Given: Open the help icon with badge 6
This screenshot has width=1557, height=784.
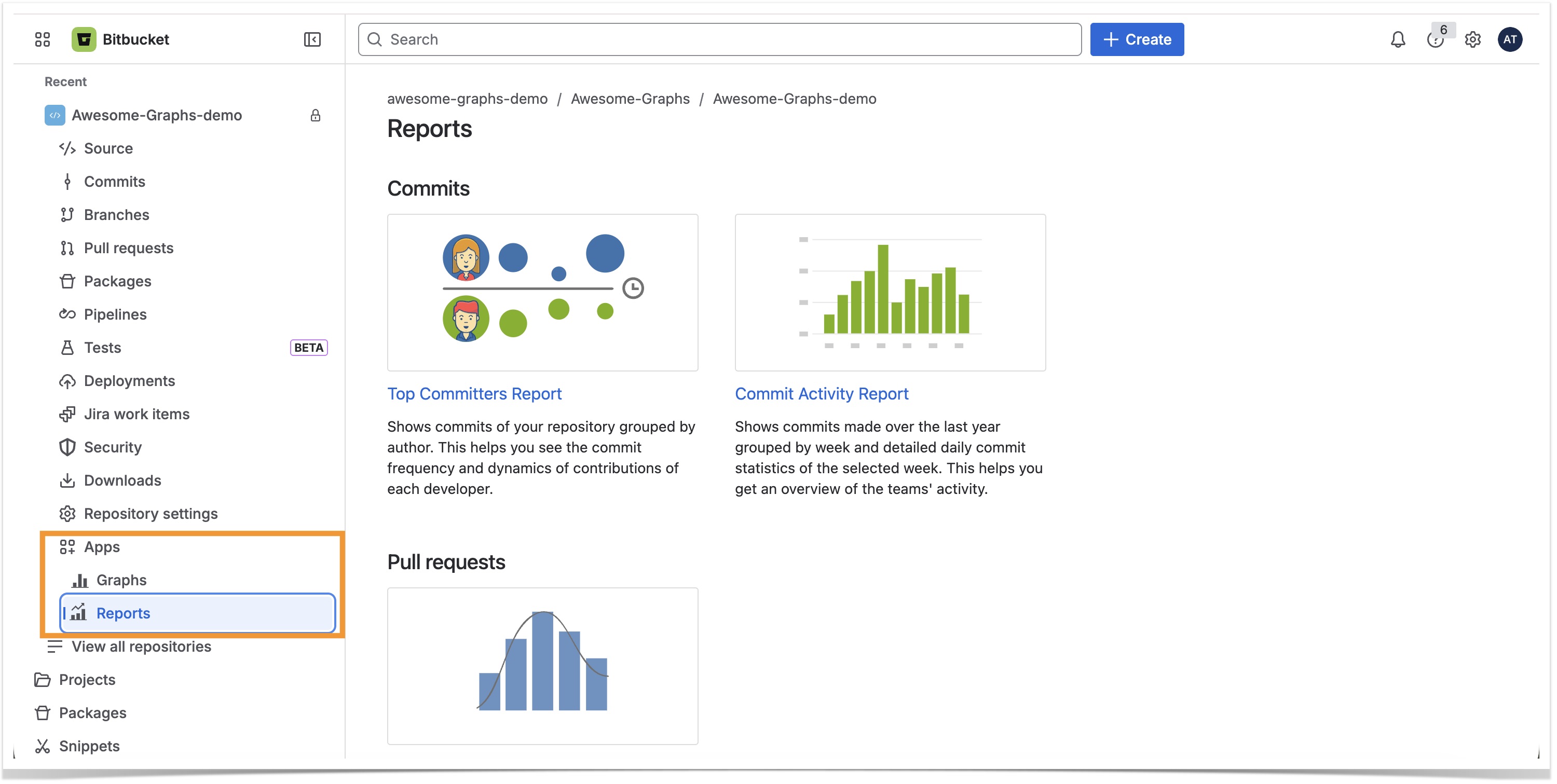Looking at the screenshot, I should pos(1435,39).
